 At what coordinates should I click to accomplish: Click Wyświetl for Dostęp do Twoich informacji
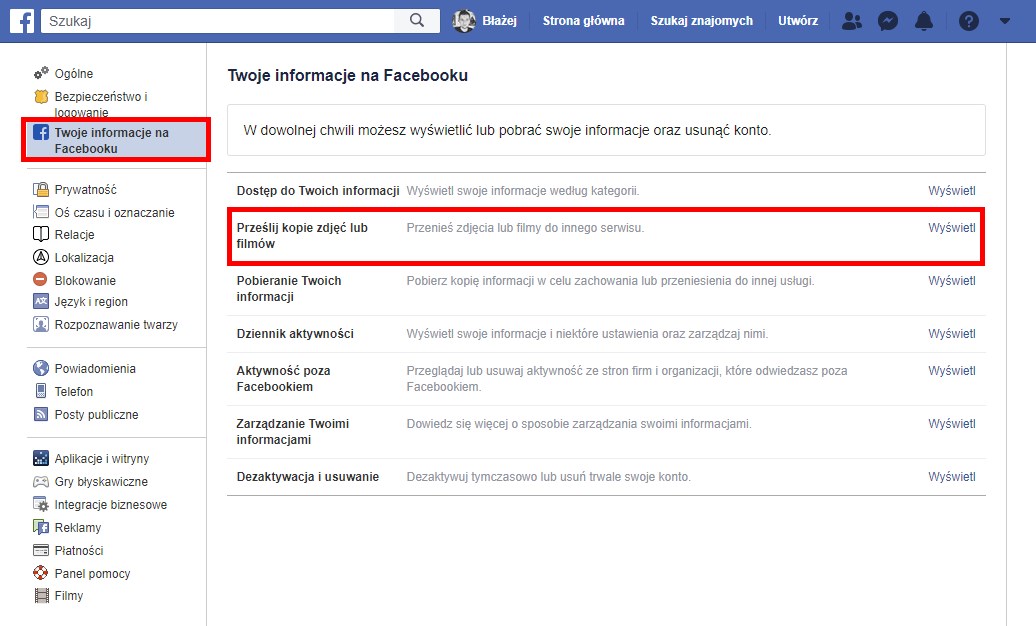click(951, 191)
